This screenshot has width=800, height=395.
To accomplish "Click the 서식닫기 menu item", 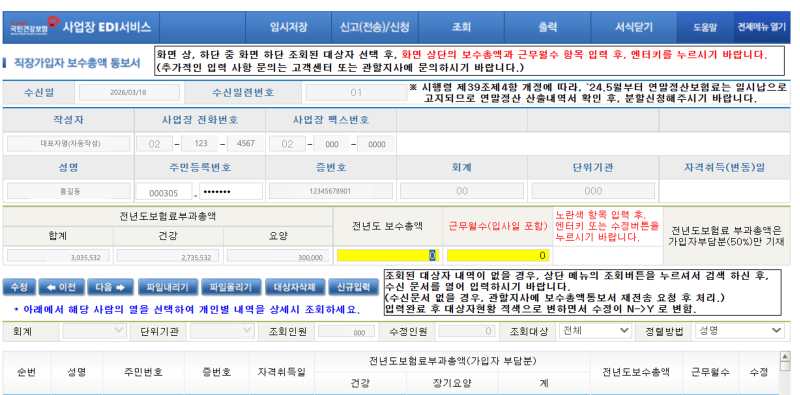I will [634, 28].
